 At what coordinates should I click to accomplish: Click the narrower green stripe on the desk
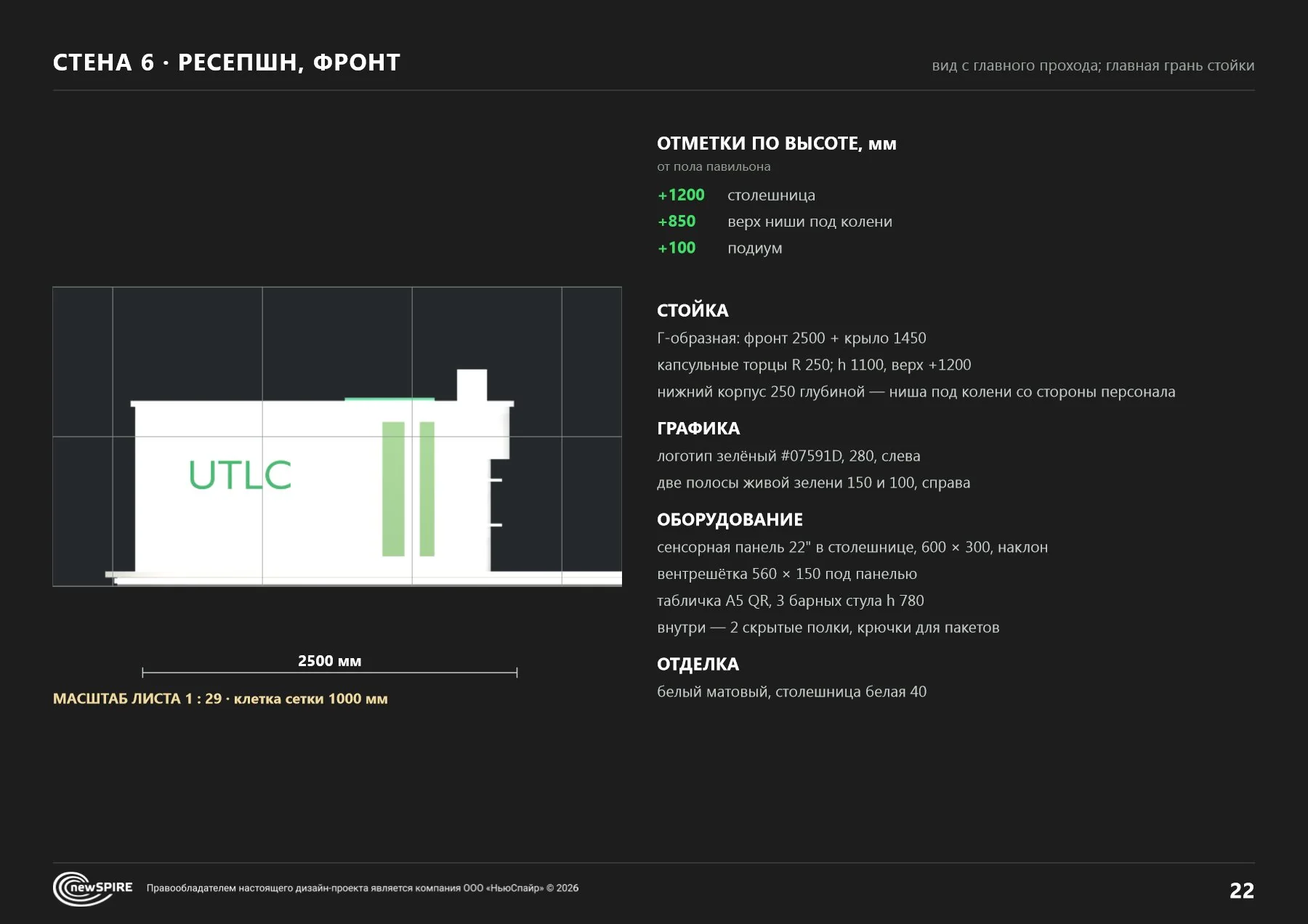pyautogui.click(x=427, y=489)
